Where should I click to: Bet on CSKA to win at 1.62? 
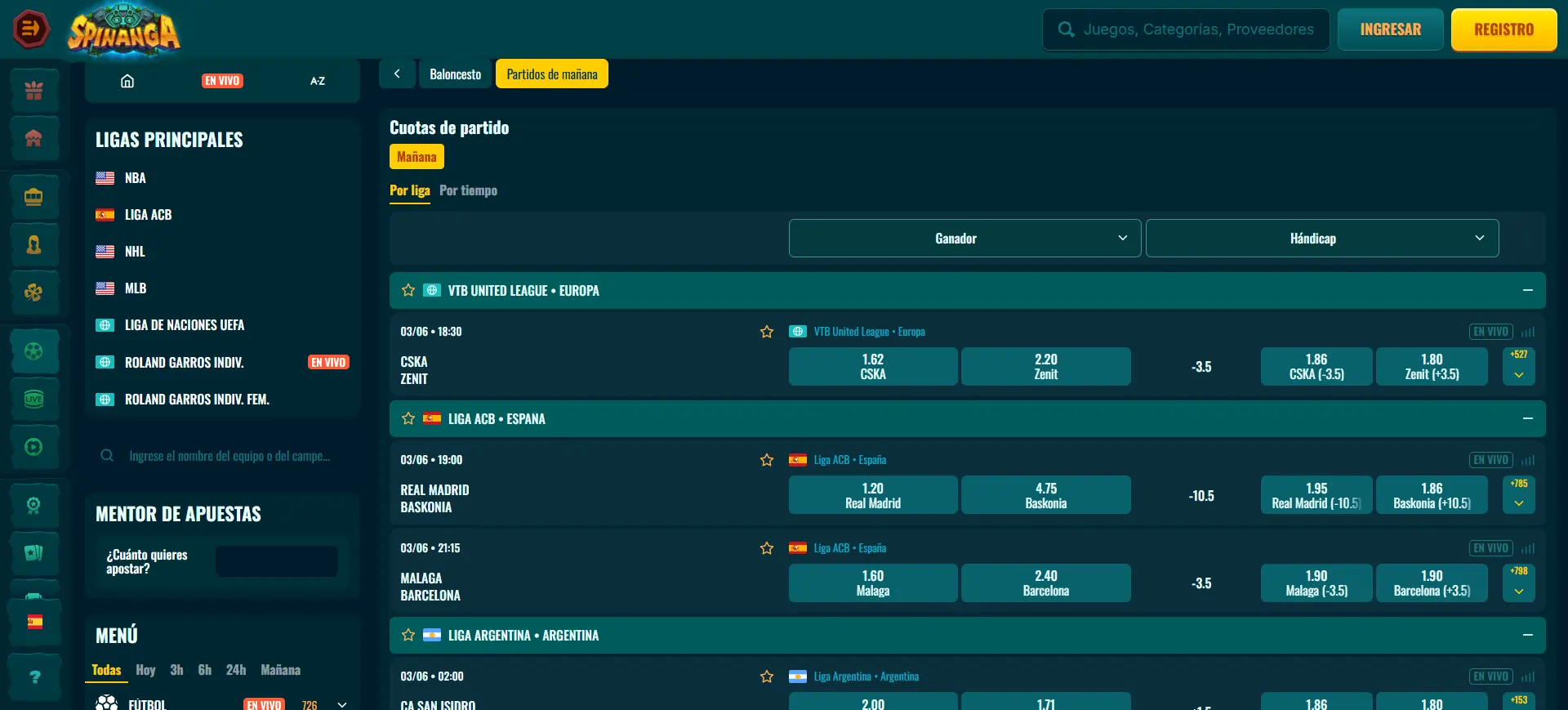873,366
